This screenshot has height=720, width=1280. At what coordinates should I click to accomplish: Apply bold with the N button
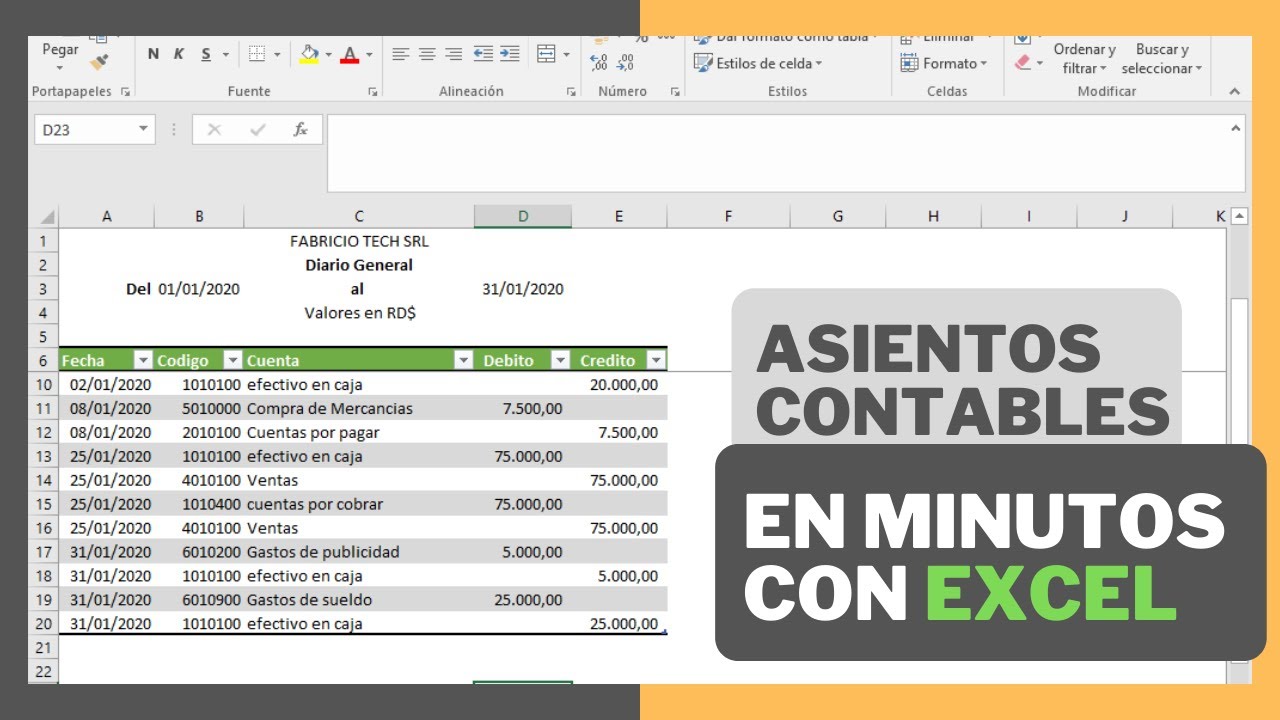[x=153, y=54]
